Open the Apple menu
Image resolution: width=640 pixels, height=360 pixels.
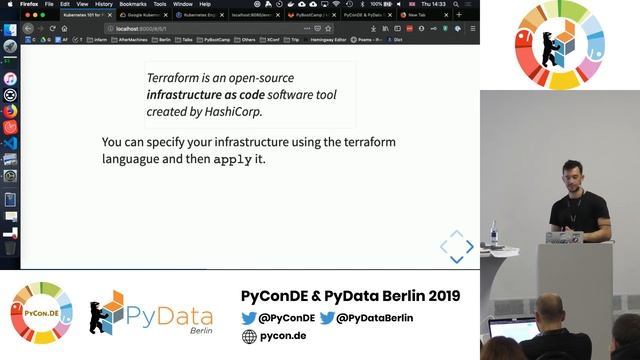[x=10, y=4]
